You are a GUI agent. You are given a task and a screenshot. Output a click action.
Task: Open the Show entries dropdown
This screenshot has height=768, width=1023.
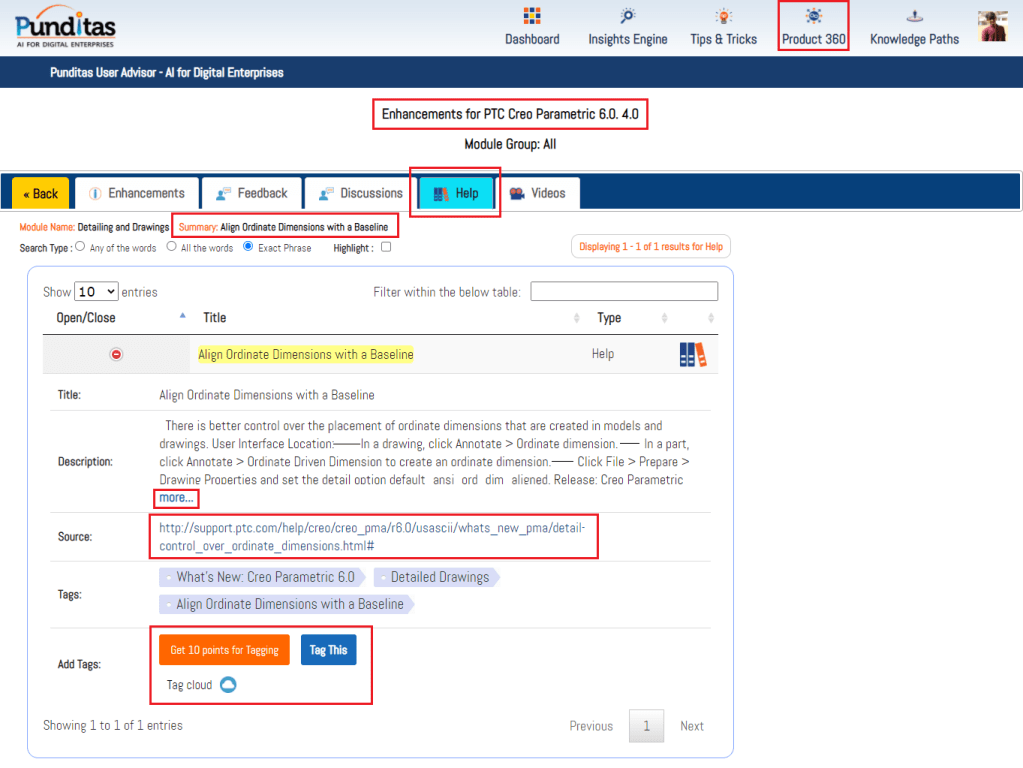pyautogui.click(x=96, y=292)
